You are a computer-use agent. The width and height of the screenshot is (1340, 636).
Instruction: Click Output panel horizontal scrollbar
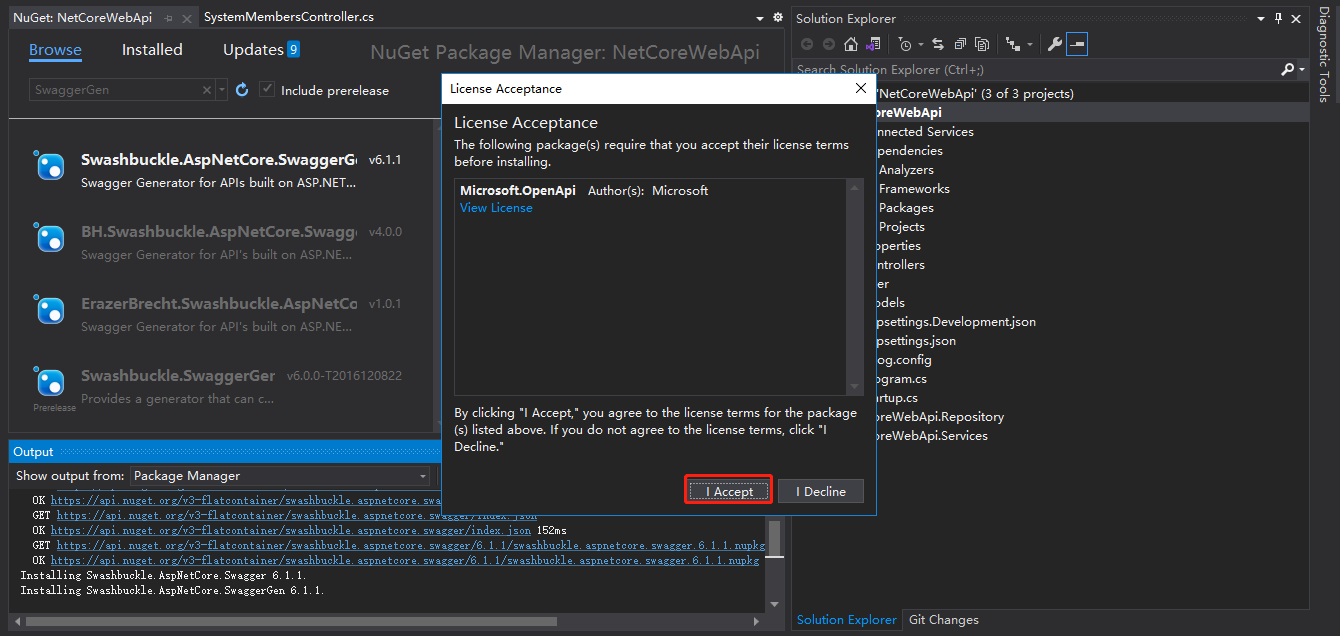coord(290,621)
